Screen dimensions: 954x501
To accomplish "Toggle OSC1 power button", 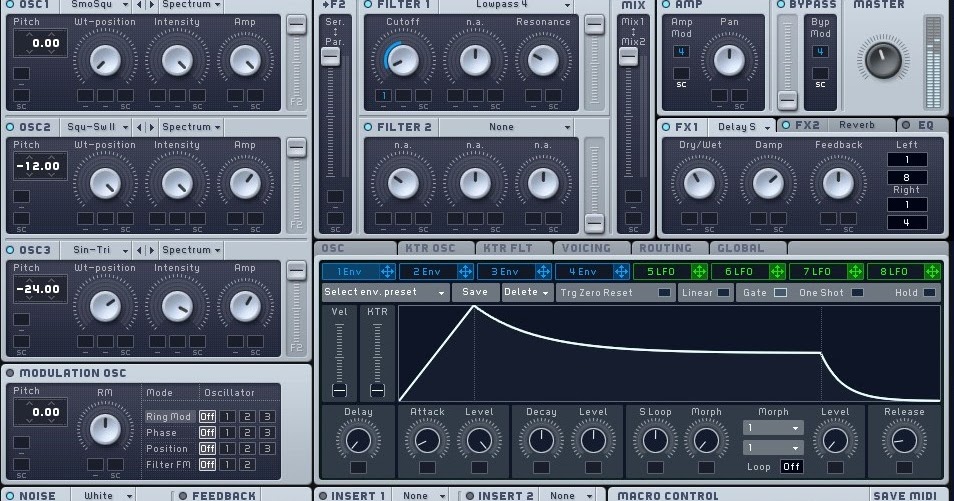I will [x=10, y=4].
